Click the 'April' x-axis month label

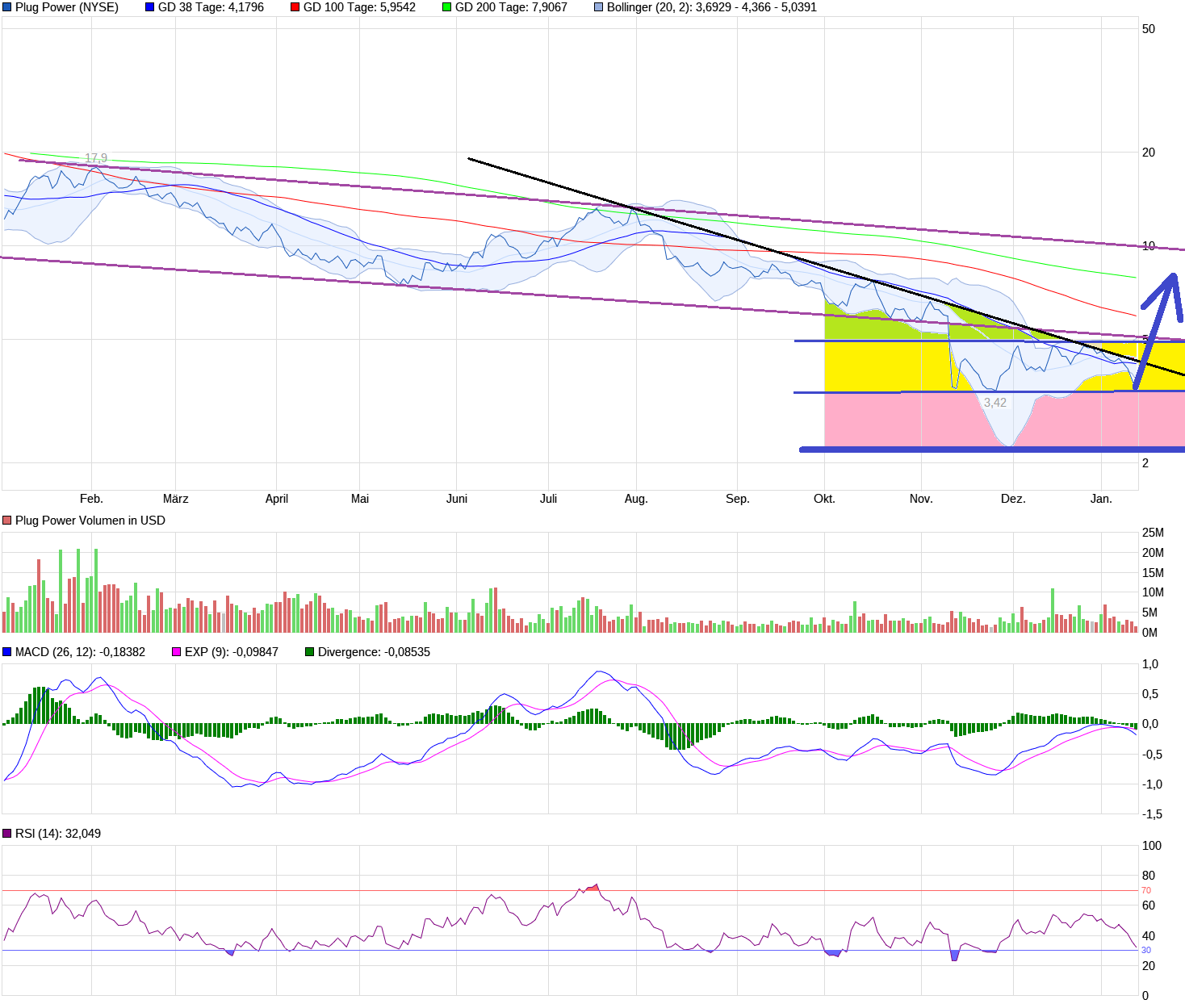tap(277, 499)
